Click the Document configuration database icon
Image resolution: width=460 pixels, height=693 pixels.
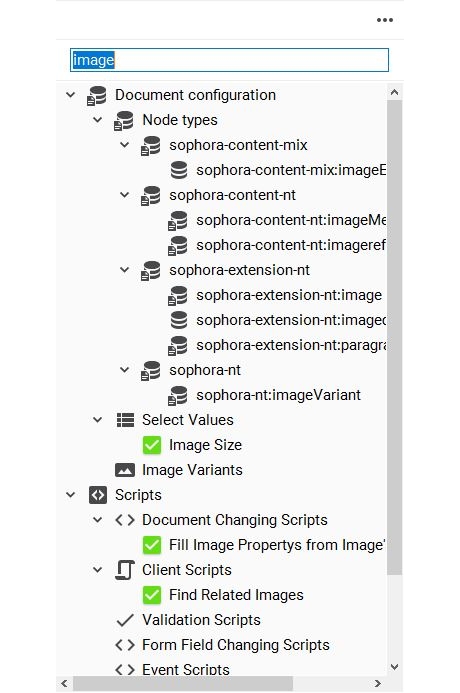[97, 95]
